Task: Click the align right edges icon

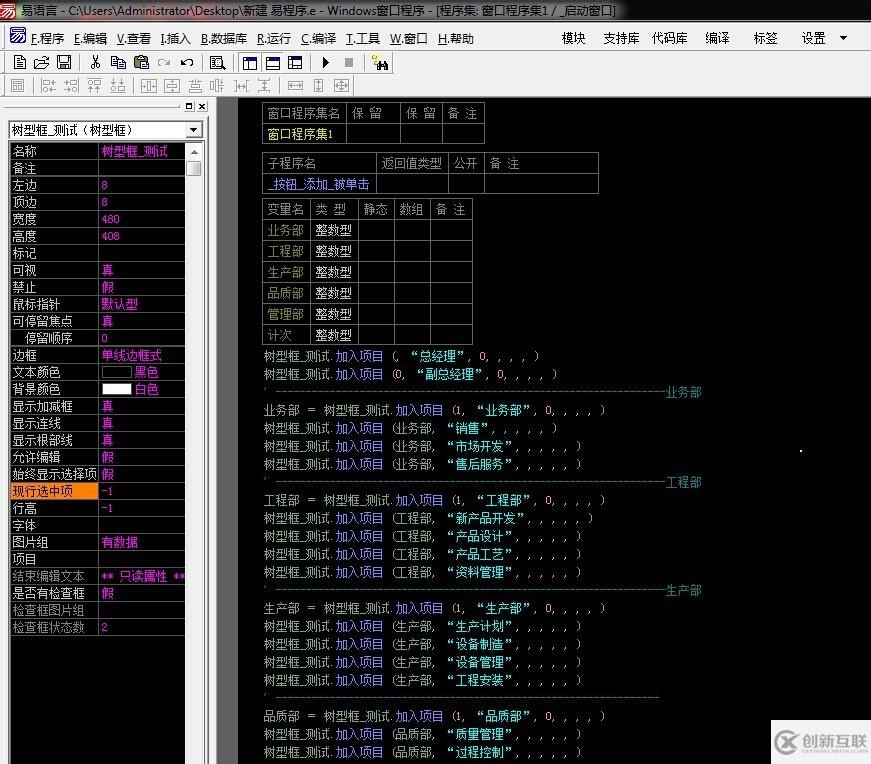Action: [x=71, y=86]
